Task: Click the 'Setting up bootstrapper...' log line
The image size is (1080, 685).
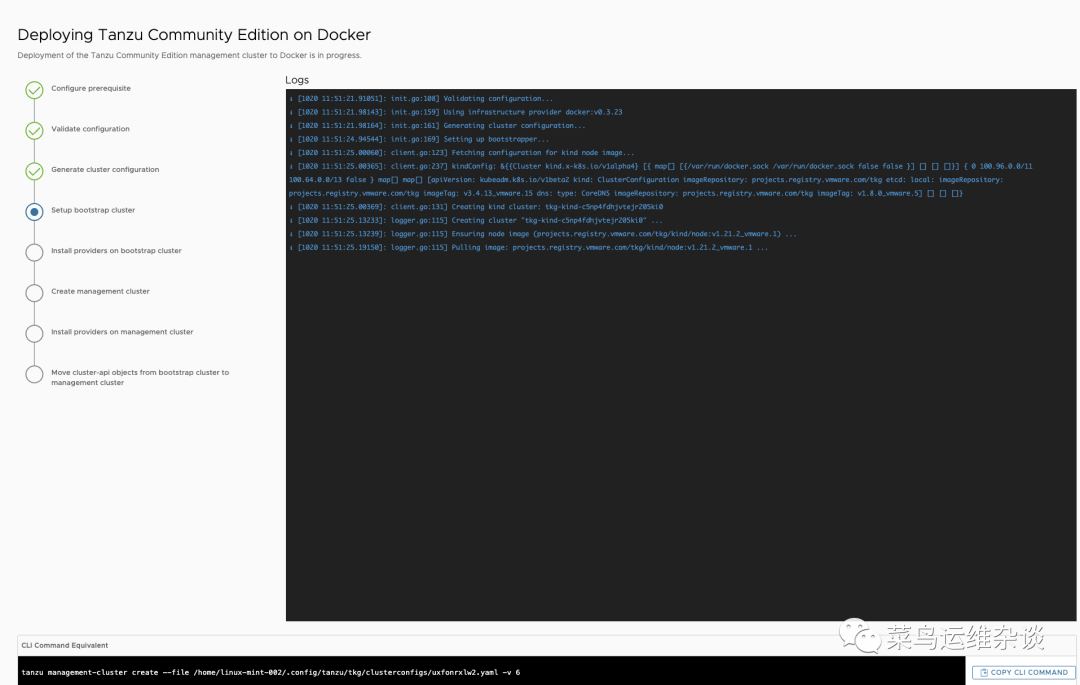Action: coord(419,139)
